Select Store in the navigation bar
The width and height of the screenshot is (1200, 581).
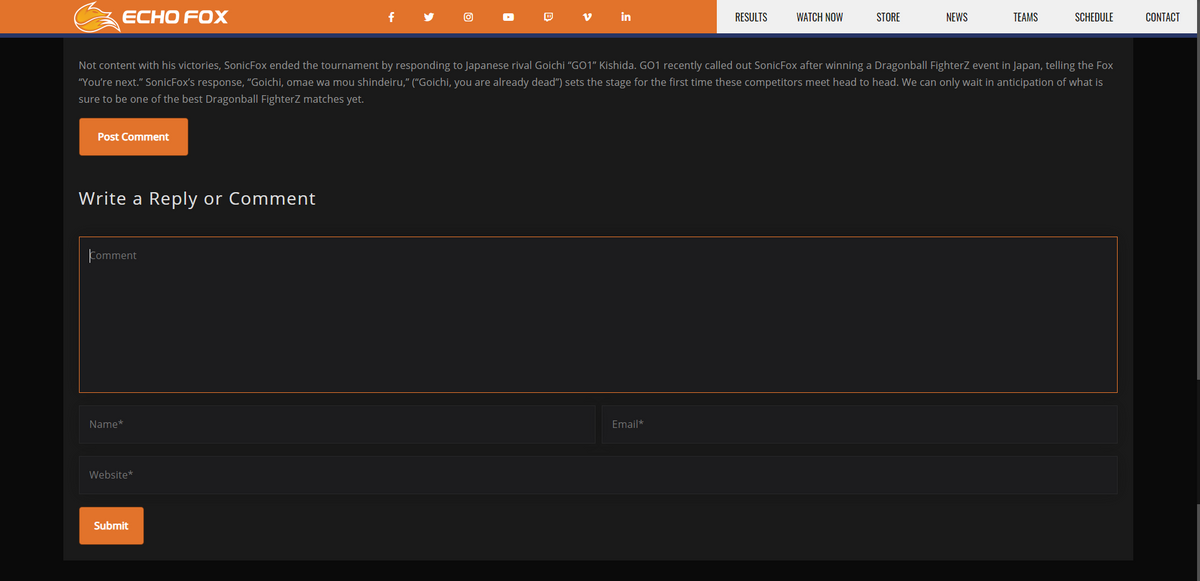[888, 17]
